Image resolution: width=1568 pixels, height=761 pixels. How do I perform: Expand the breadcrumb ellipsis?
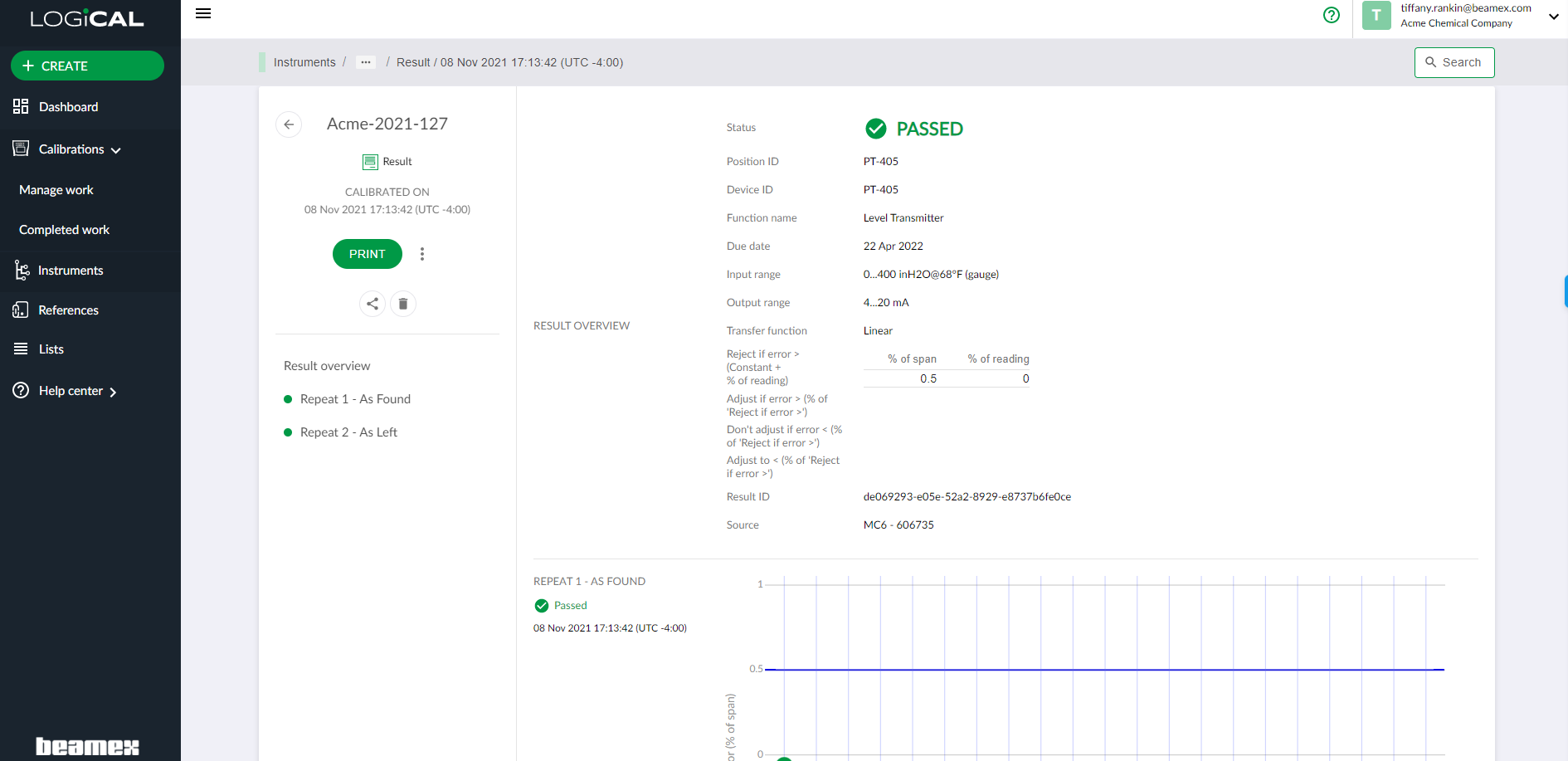point(365,62)
